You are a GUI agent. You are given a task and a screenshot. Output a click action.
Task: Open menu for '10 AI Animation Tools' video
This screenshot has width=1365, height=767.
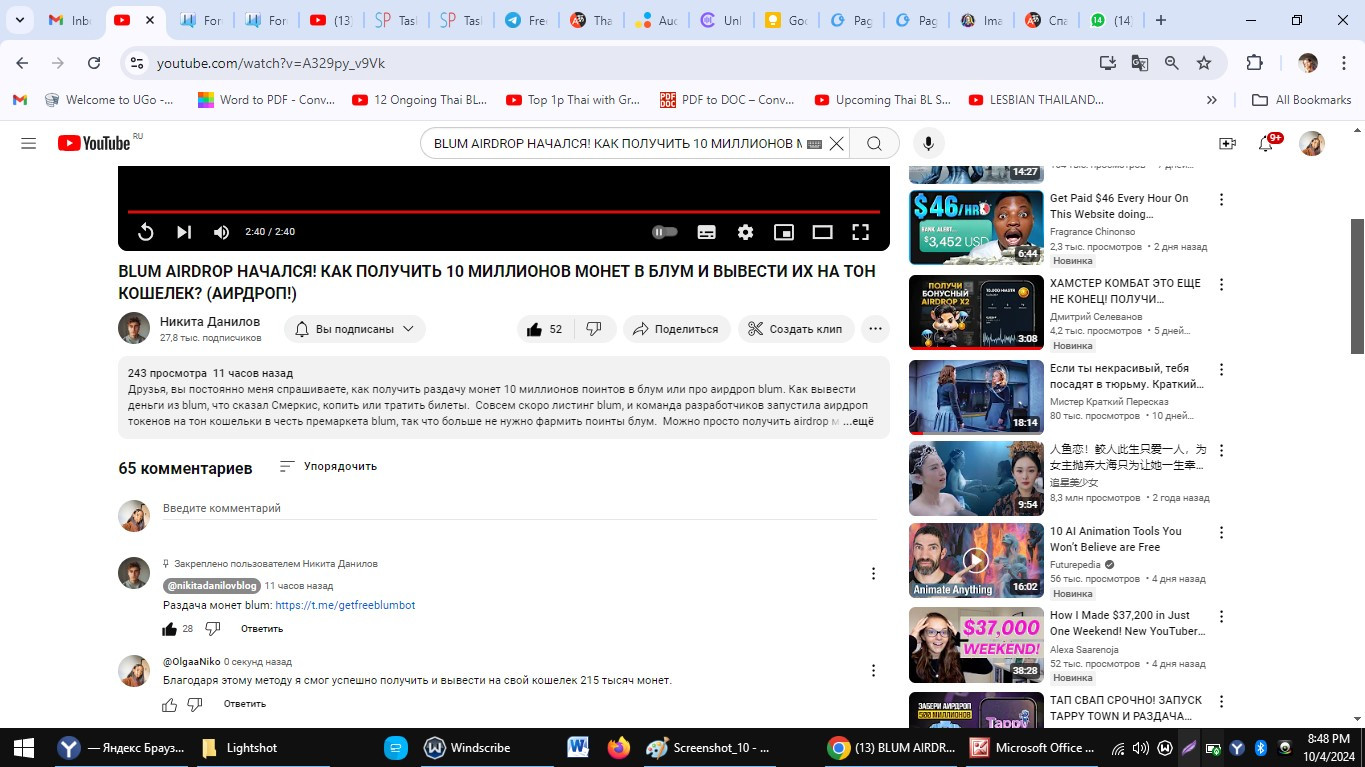pyautogui.click(x=1221, y=533)
